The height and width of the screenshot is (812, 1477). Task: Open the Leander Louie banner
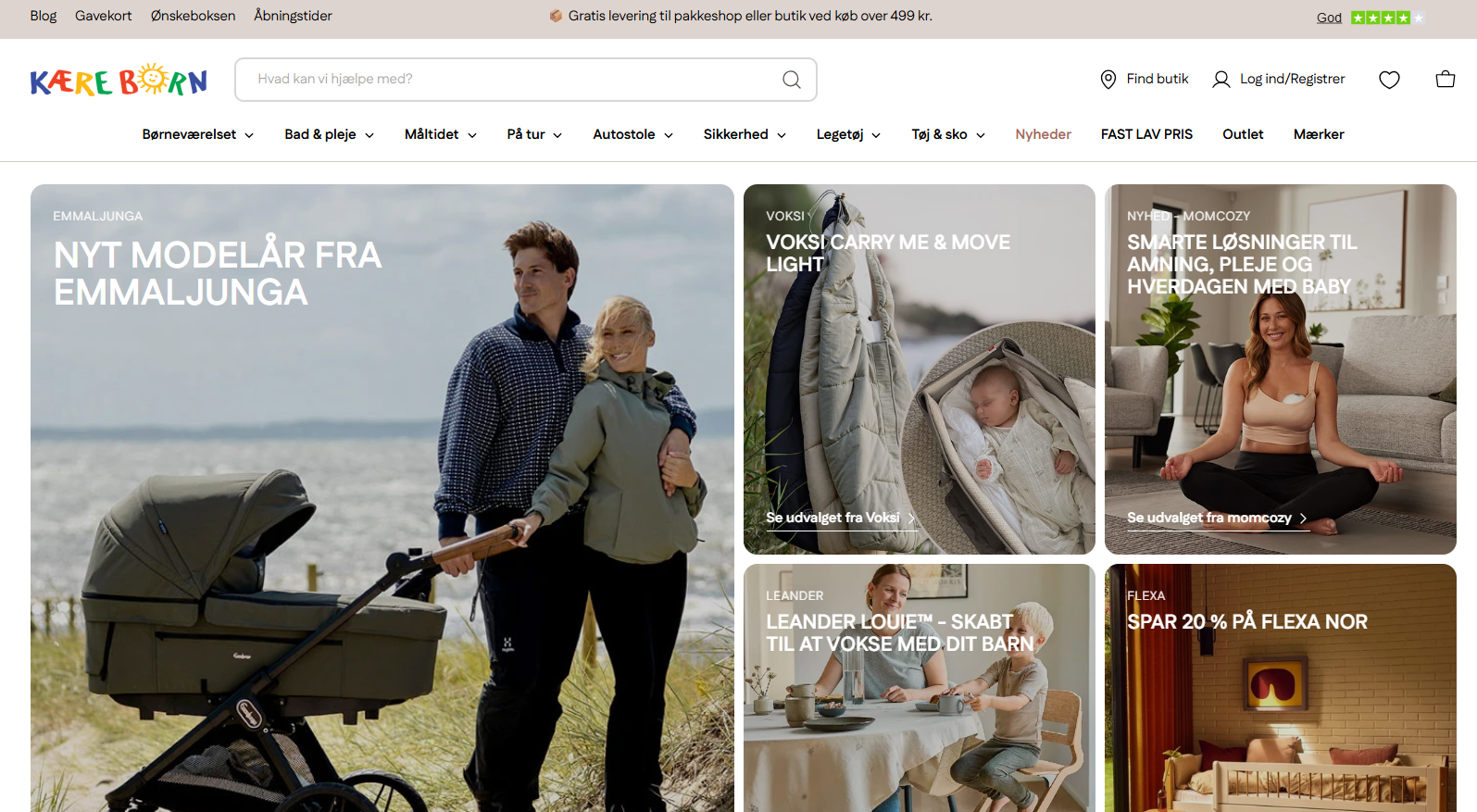[x=920, y=688]
